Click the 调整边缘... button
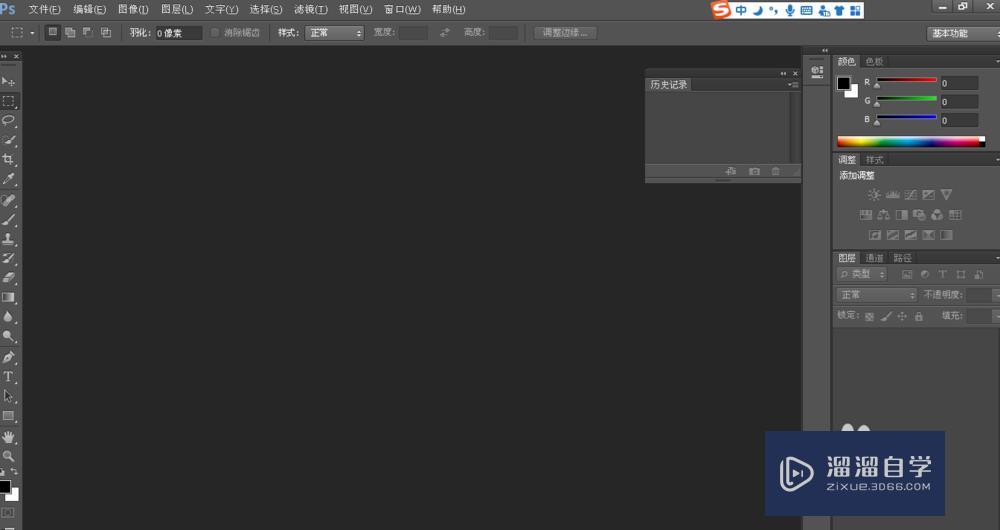 [565, 33]
